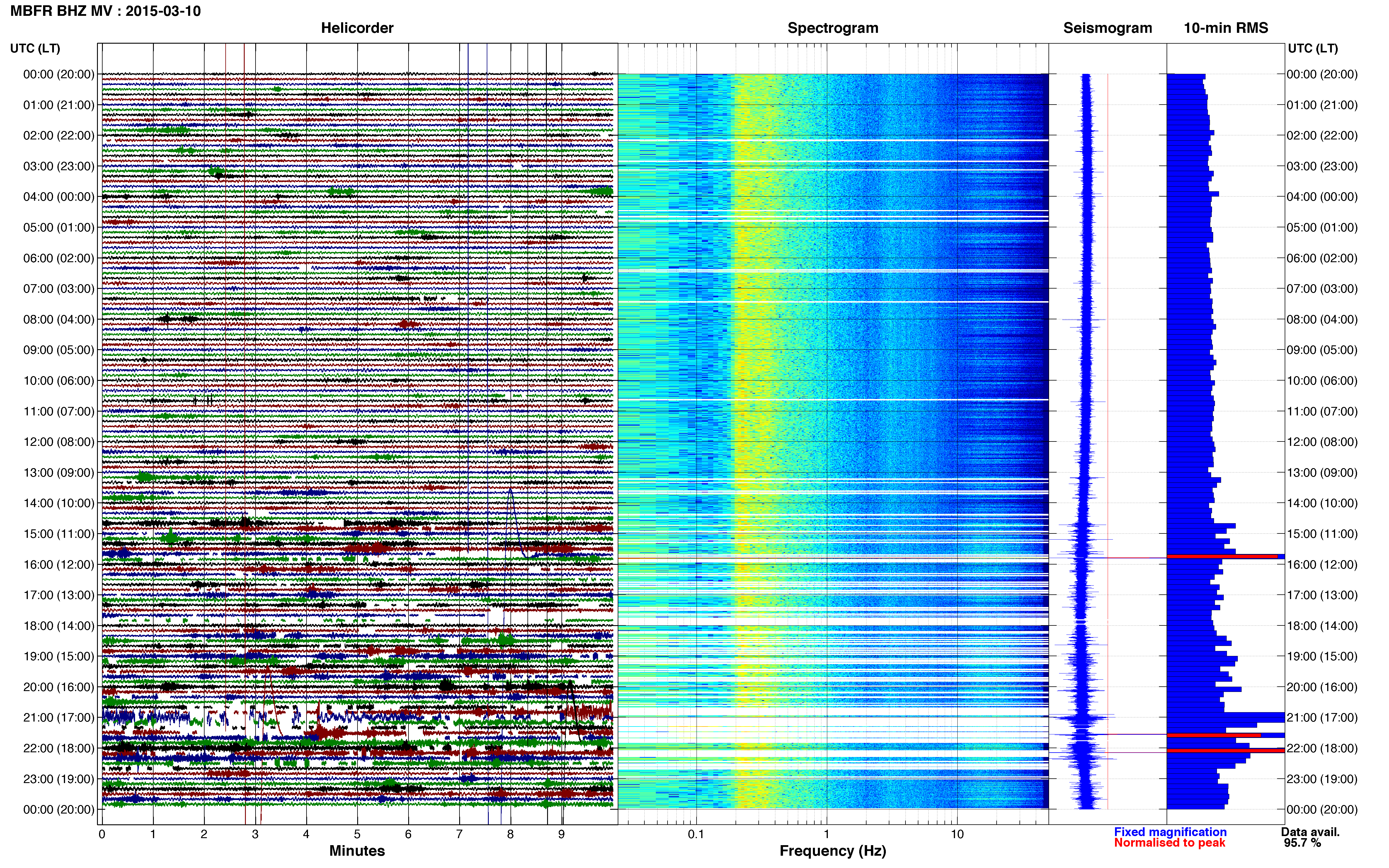Click the 0.1 tick on the frequency axis
This screenshot has height=868, width=1389.
tap(696, 835)
